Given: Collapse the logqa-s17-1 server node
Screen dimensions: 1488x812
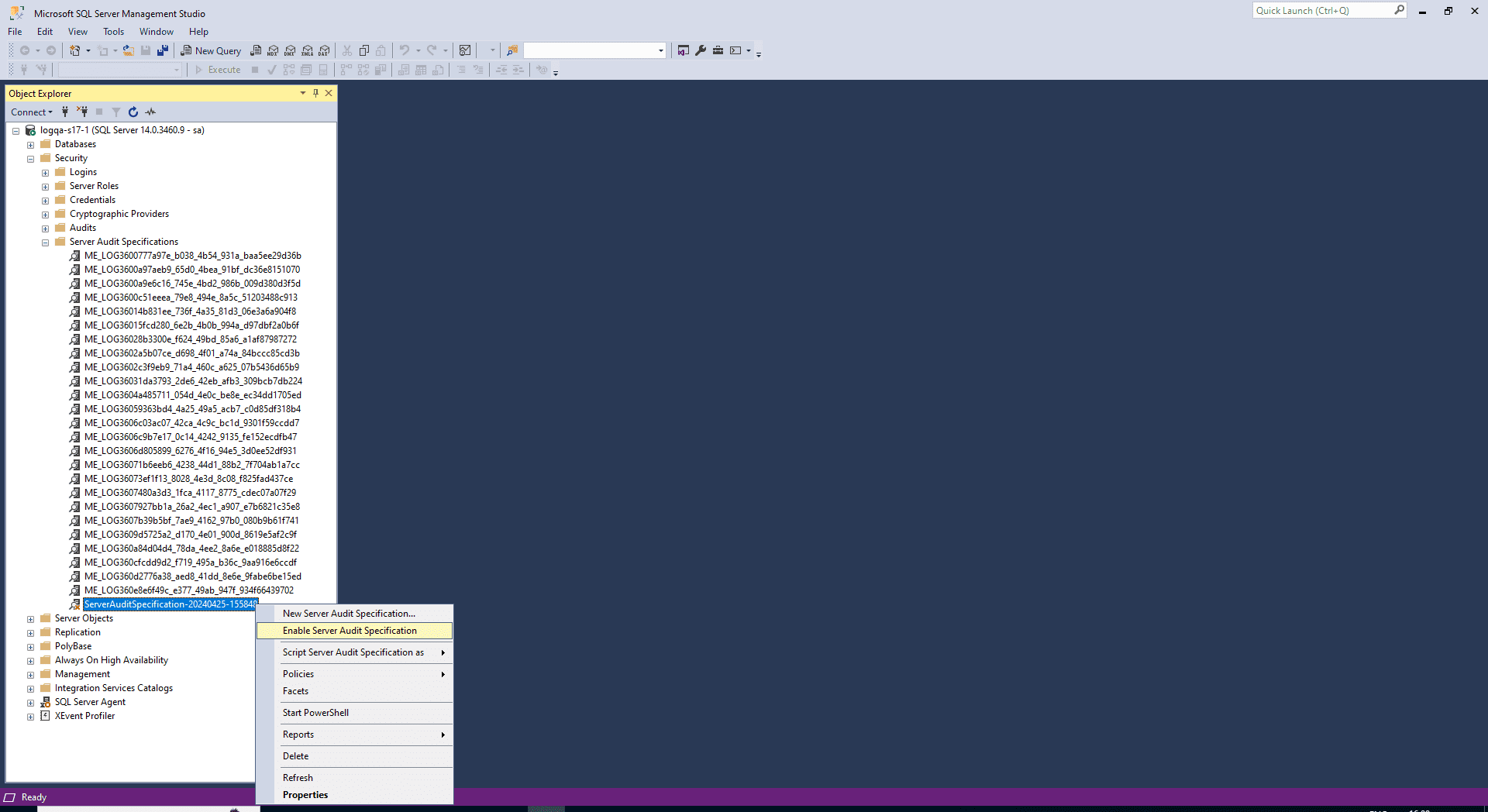Looking at the screenshot, I should click(x=15, y=131).
